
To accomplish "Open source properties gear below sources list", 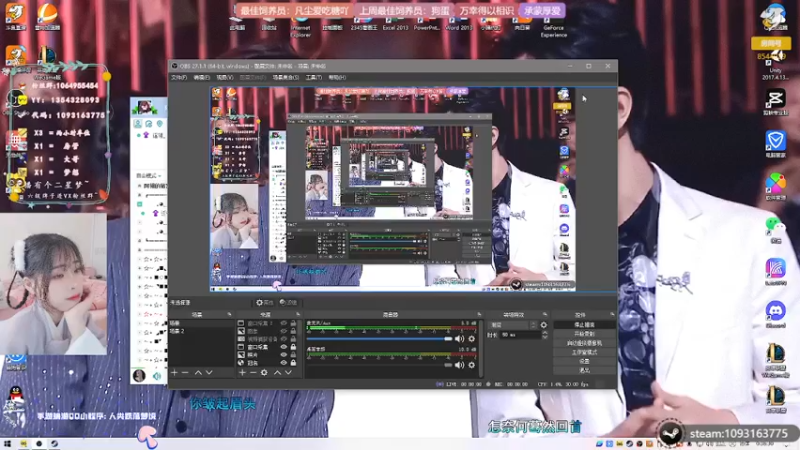I will click(264, 373).
